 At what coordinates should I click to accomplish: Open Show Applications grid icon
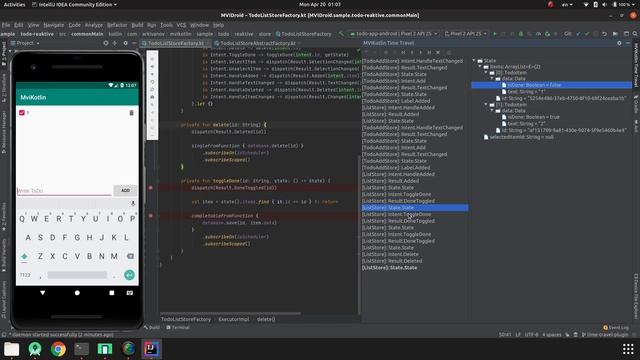(628, 349)
